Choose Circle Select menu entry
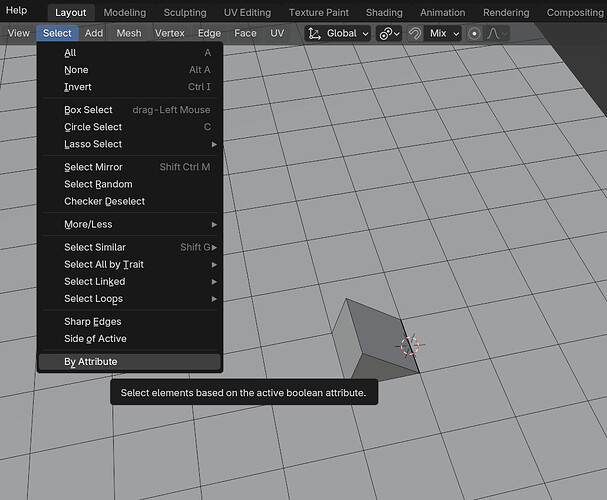607x500 pixels. [130, 127]
